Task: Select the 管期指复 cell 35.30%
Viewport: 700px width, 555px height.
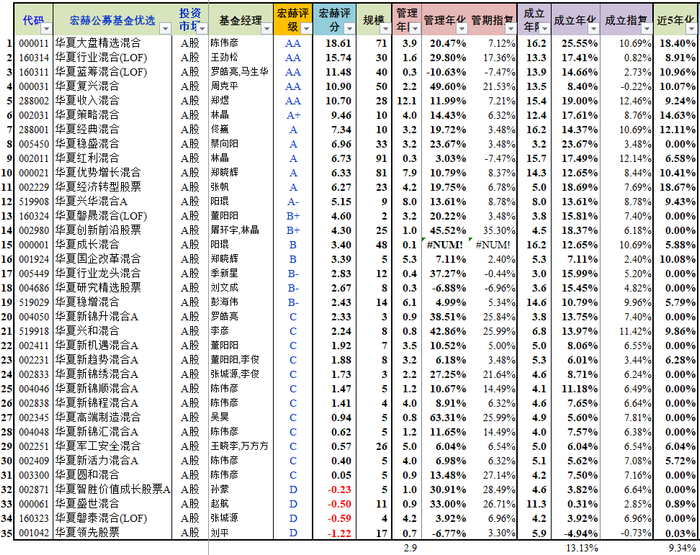Action: point(493,230)
